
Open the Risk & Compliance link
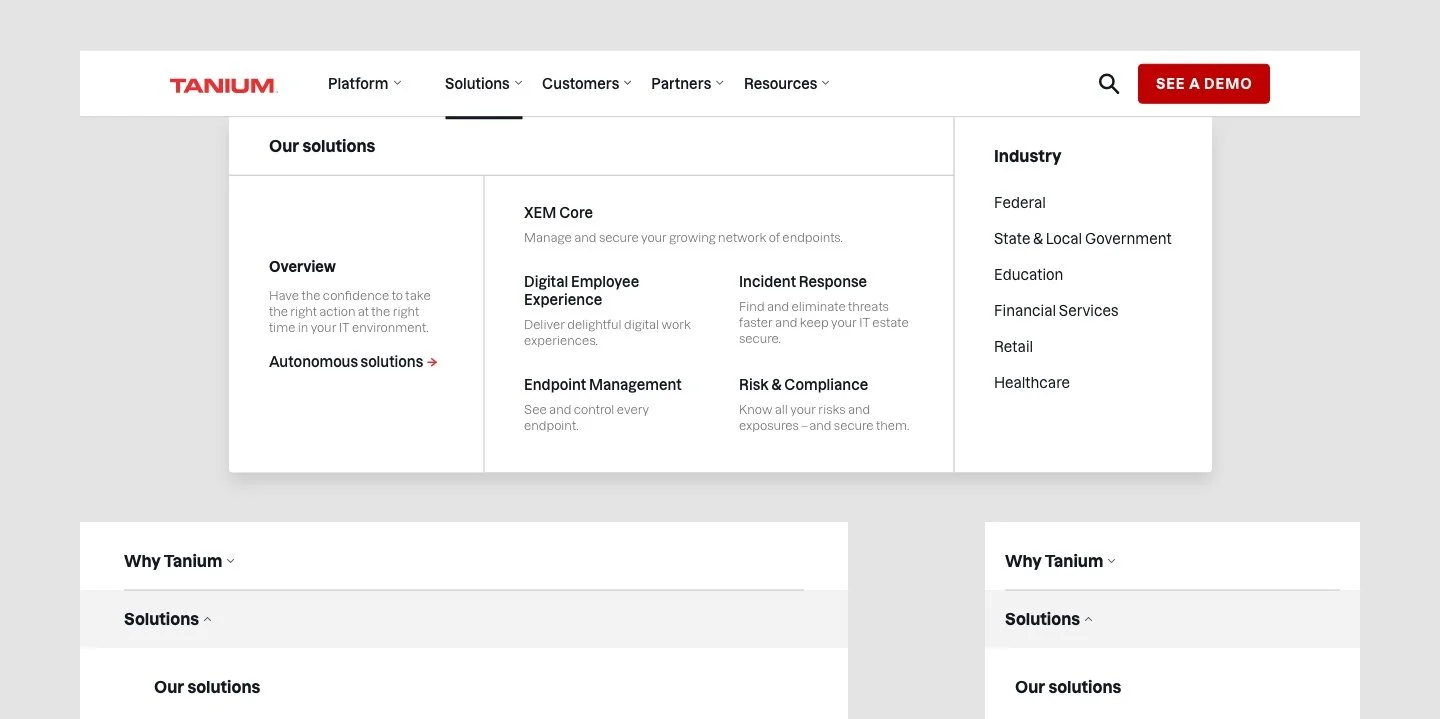(803, 385)
